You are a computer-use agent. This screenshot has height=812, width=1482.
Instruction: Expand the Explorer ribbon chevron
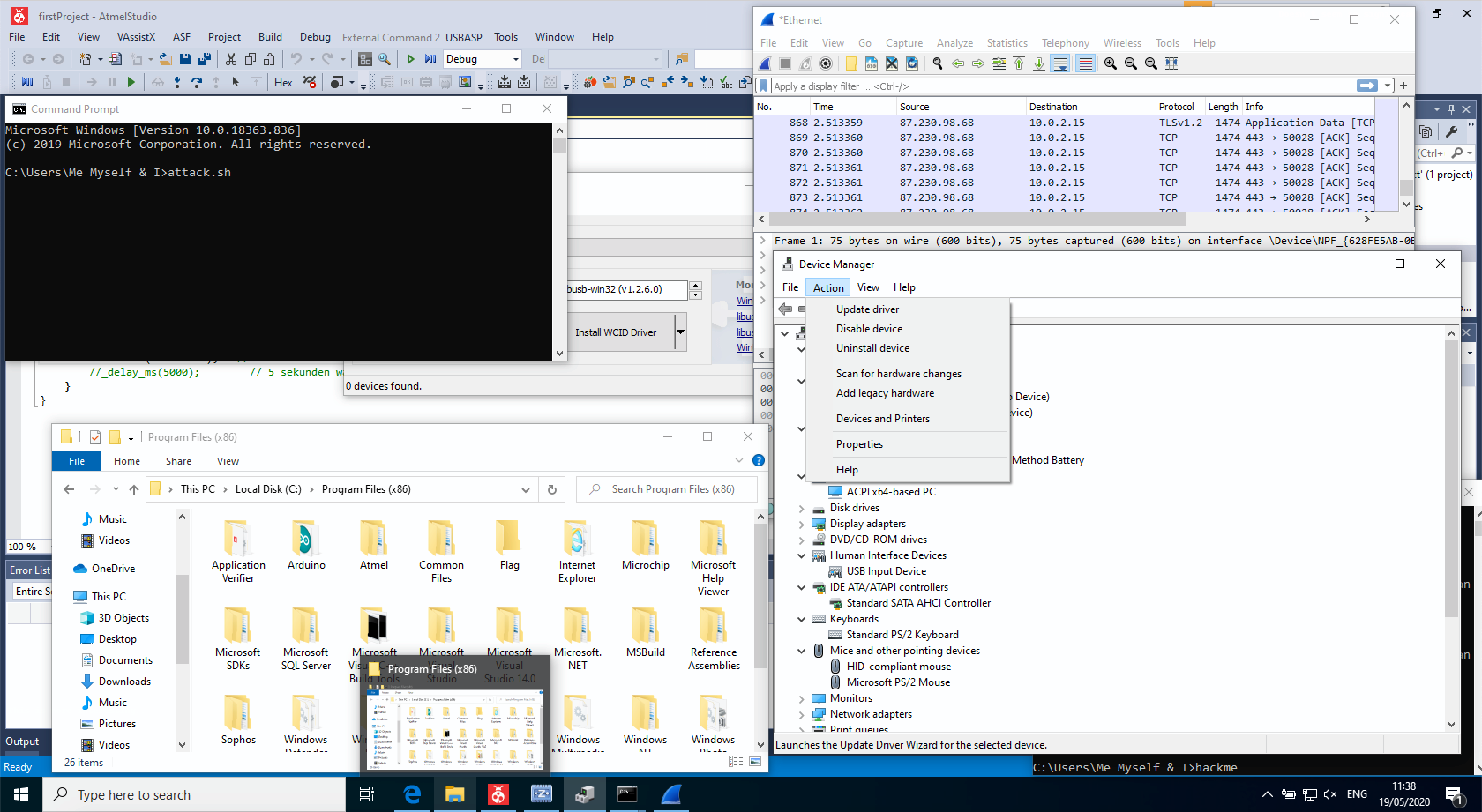click(x=739, y=460)
